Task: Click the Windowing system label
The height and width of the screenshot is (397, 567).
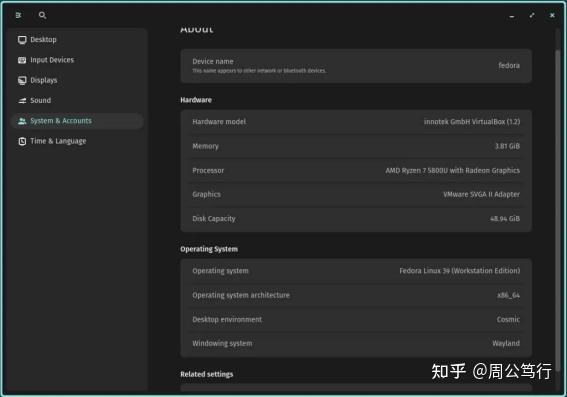Action: 222,343
